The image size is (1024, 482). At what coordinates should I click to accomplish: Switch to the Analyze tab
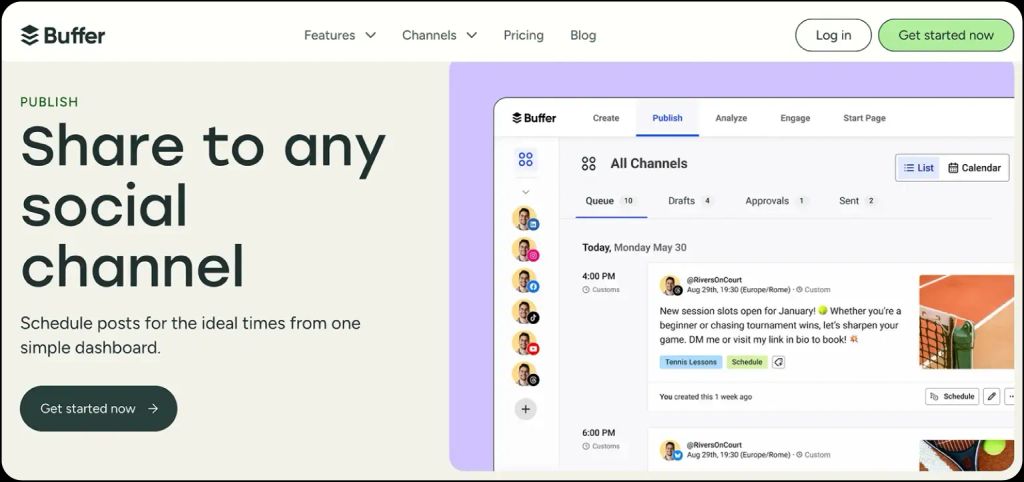[x=731, y=118]
